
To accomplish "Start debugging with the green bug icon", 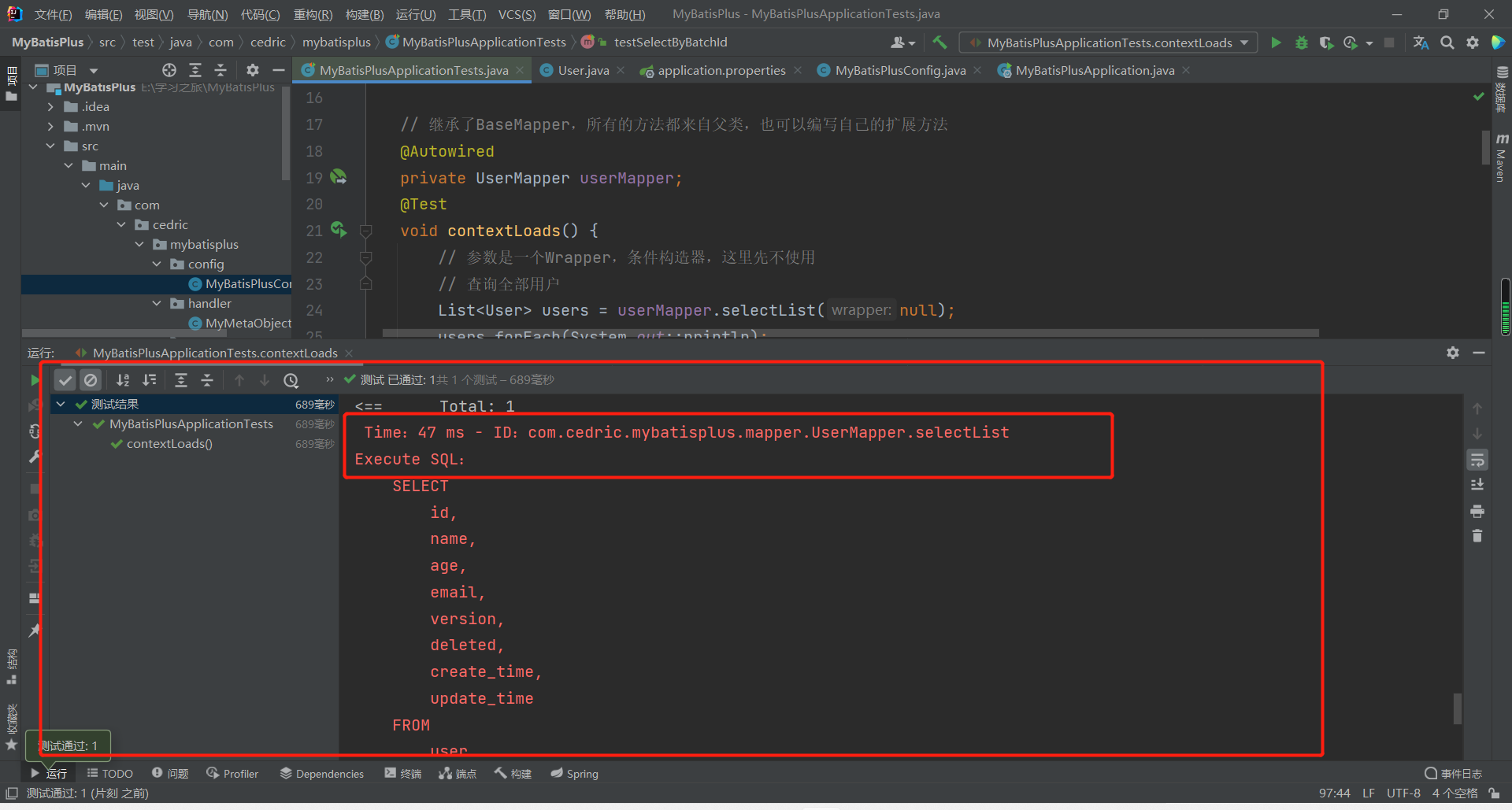I will 1302,43.
